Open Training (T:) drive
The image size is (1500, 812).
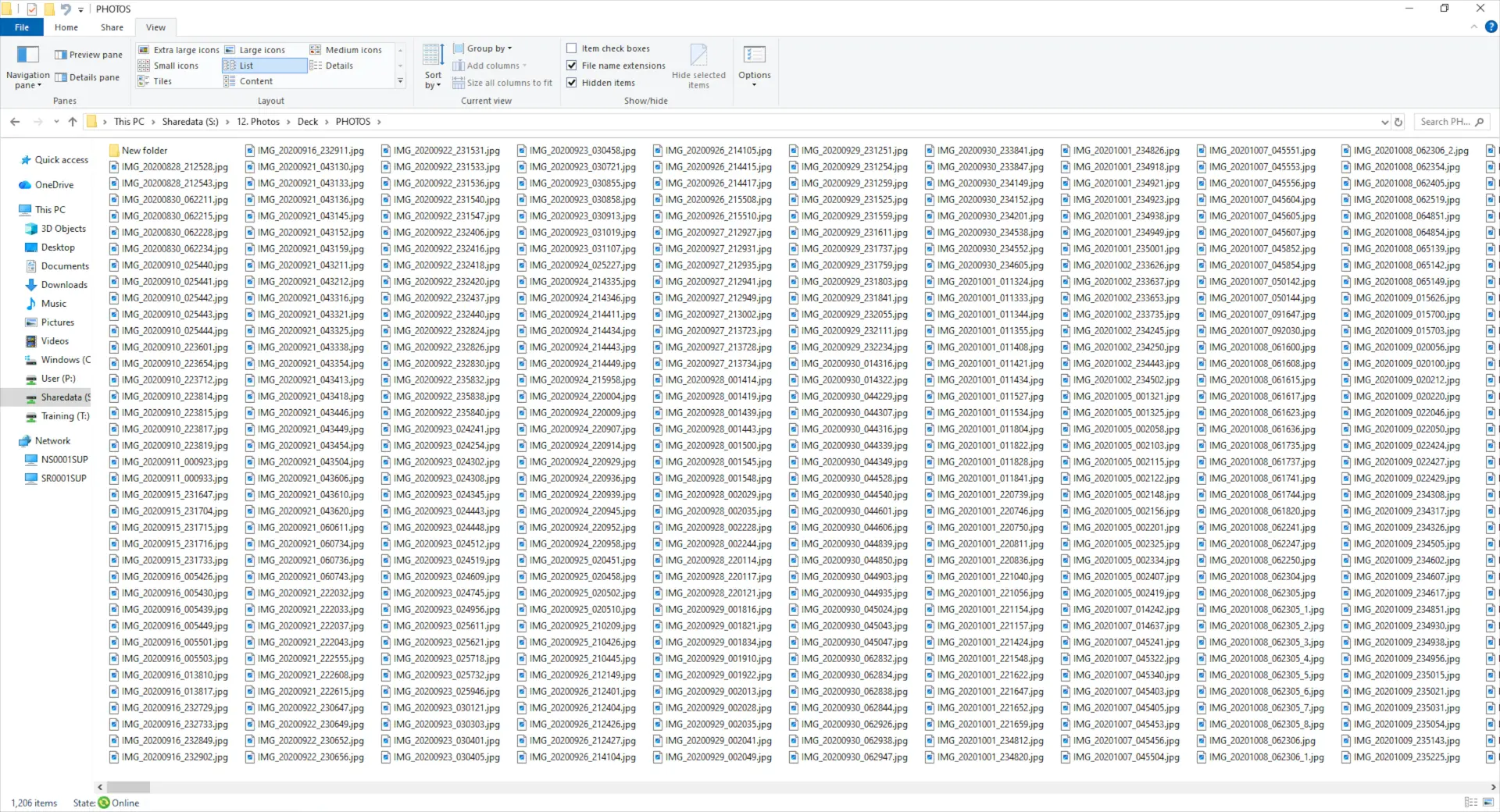[x=58, y=416]
